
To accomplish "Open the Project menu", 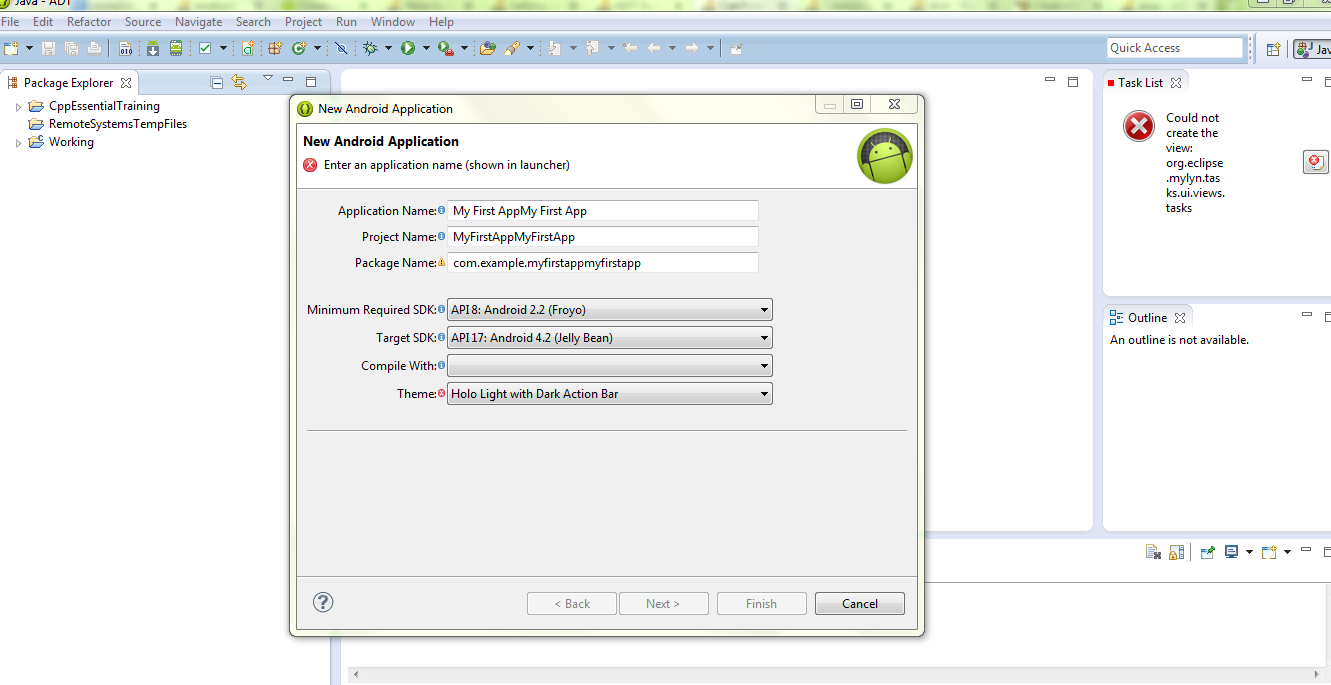I will click(x=303, y=21).
